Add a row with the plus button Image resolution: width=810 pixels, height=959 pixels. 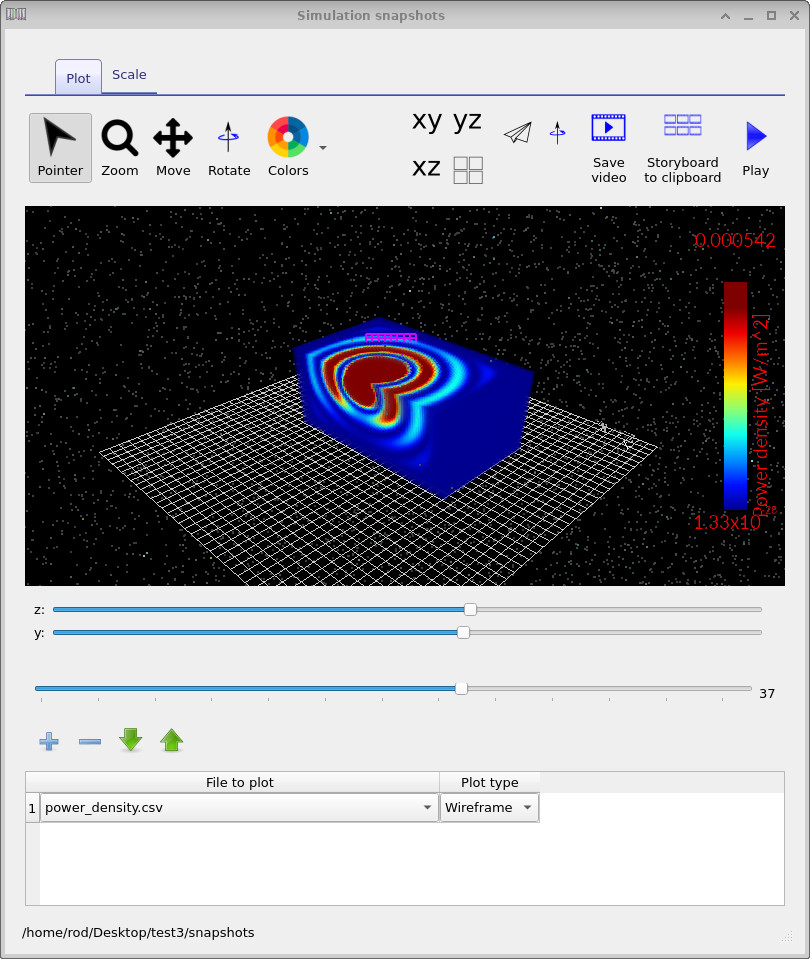48,741
